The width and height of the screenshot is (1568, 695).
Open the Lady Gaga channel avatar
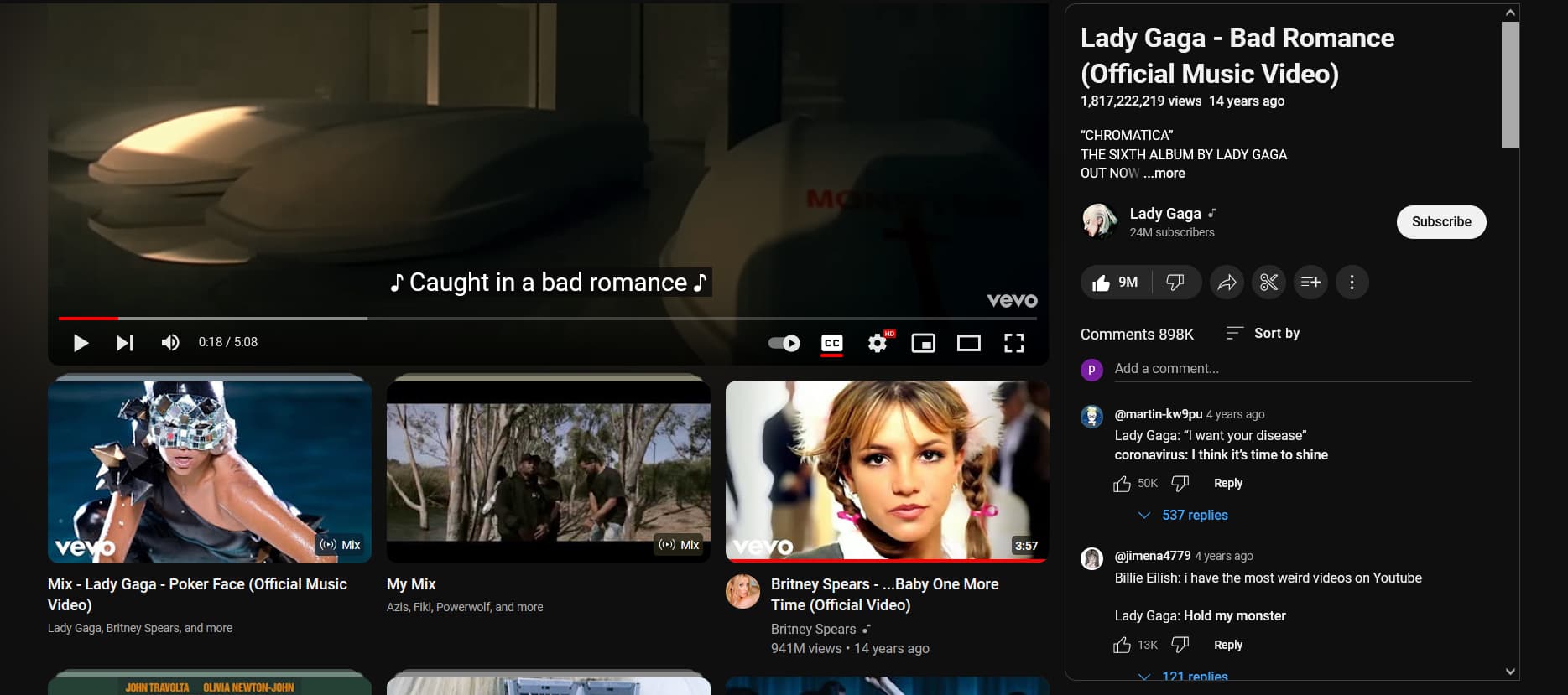click(x=1099, y=222)
